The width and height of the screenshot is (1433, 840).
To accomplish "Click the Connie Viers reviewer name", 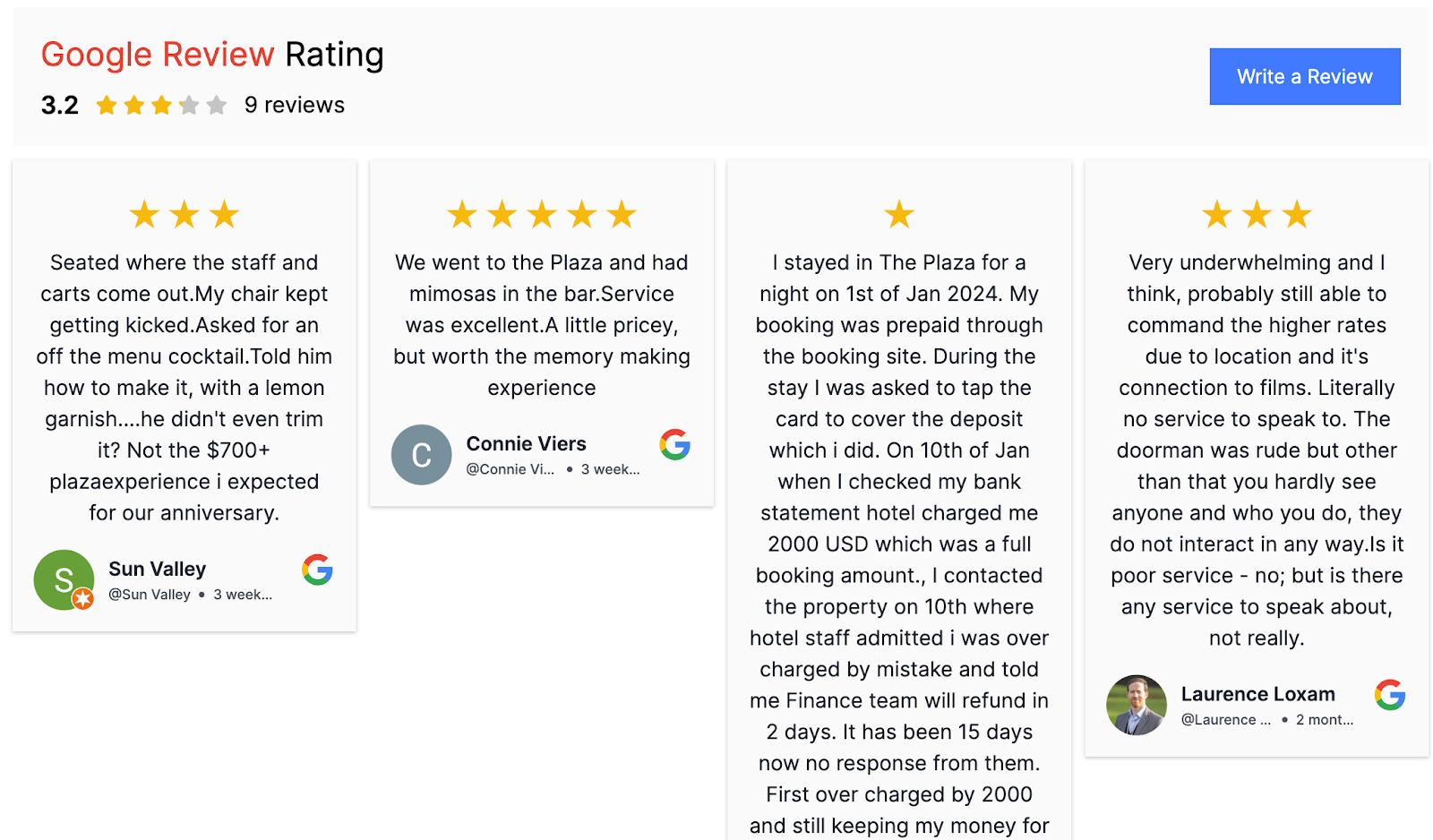I will click(526, 444).
